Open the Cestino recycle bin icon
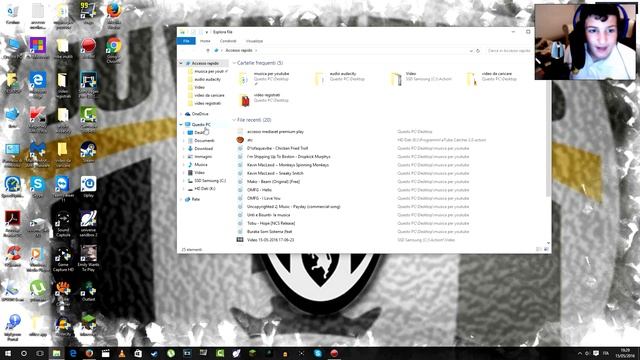Image resolution: width=640 pixels, height=360 pixels. pyautogui.click(x=13, y=13)
